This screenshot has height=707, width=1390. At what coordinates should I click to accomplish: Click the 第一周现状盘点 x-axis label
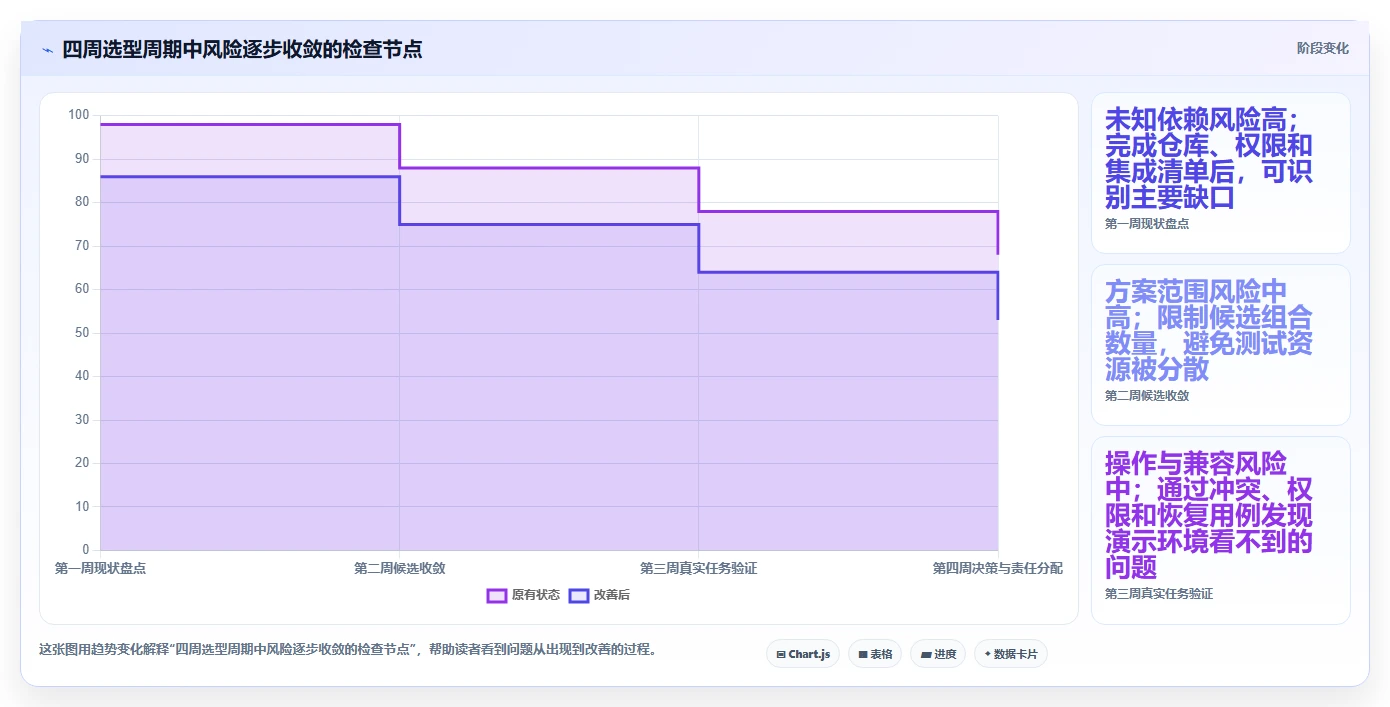(100, 568)
